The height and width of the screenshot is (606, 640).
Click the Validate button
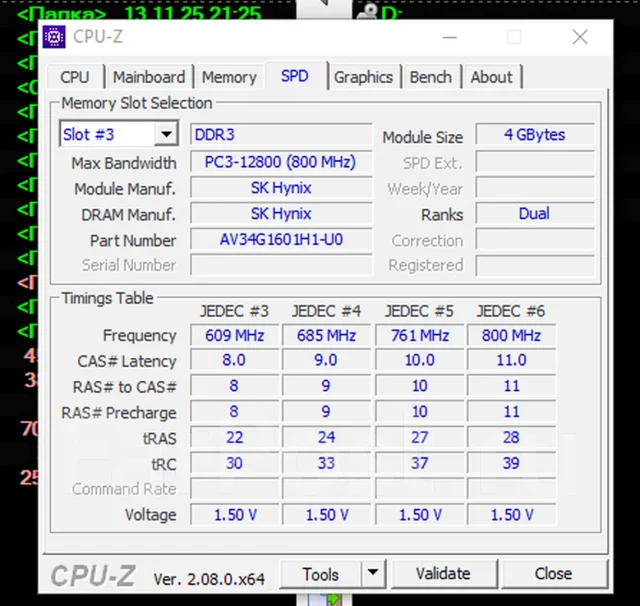[443, 573]
